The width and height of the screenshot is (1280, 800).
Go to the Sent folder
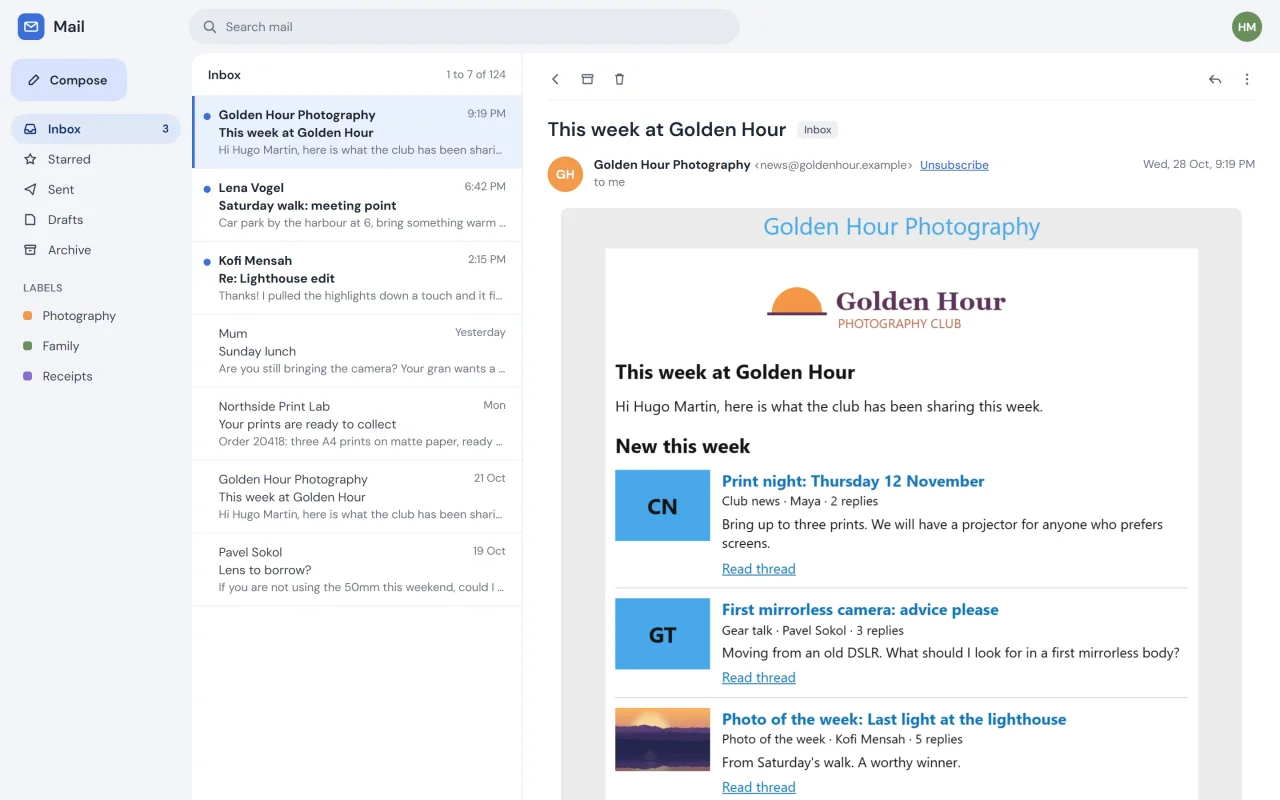point(96,189)
